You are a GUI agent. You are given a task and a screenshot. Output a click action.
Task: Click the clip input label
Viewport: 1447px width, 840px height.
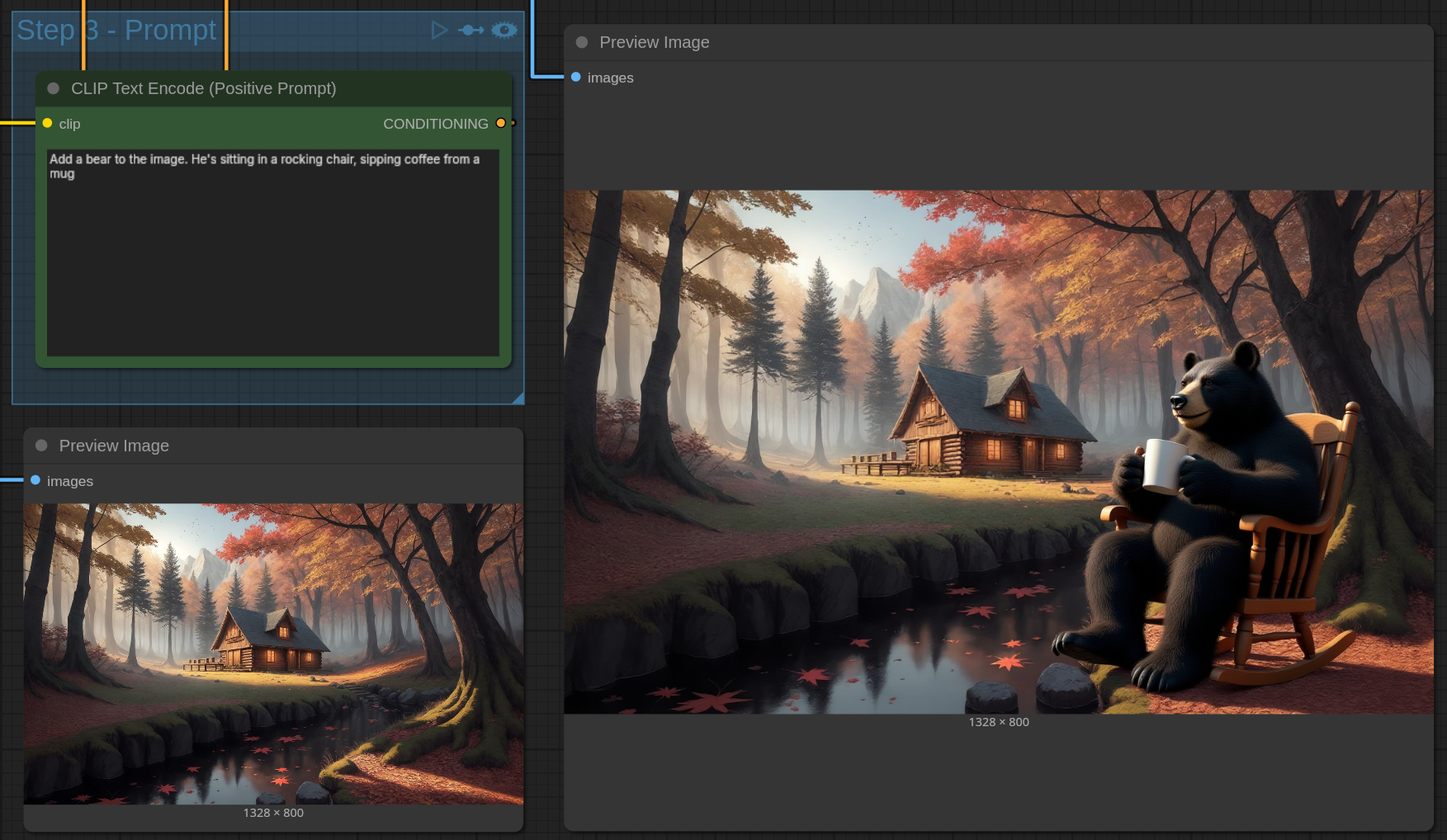(69, 124)
